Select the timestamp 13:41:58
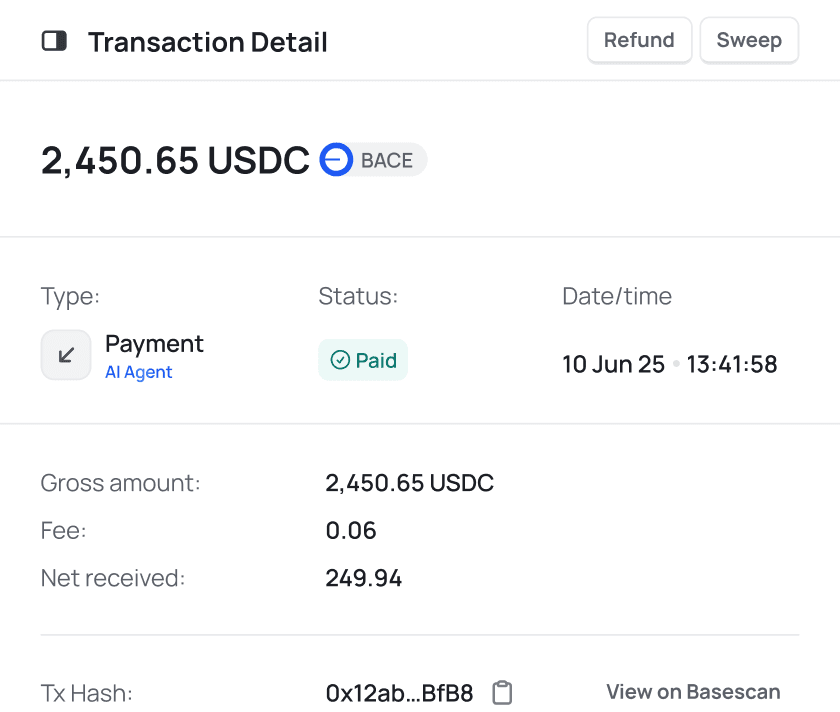Viewport: 840px width, 712px height. coord(732,364)
